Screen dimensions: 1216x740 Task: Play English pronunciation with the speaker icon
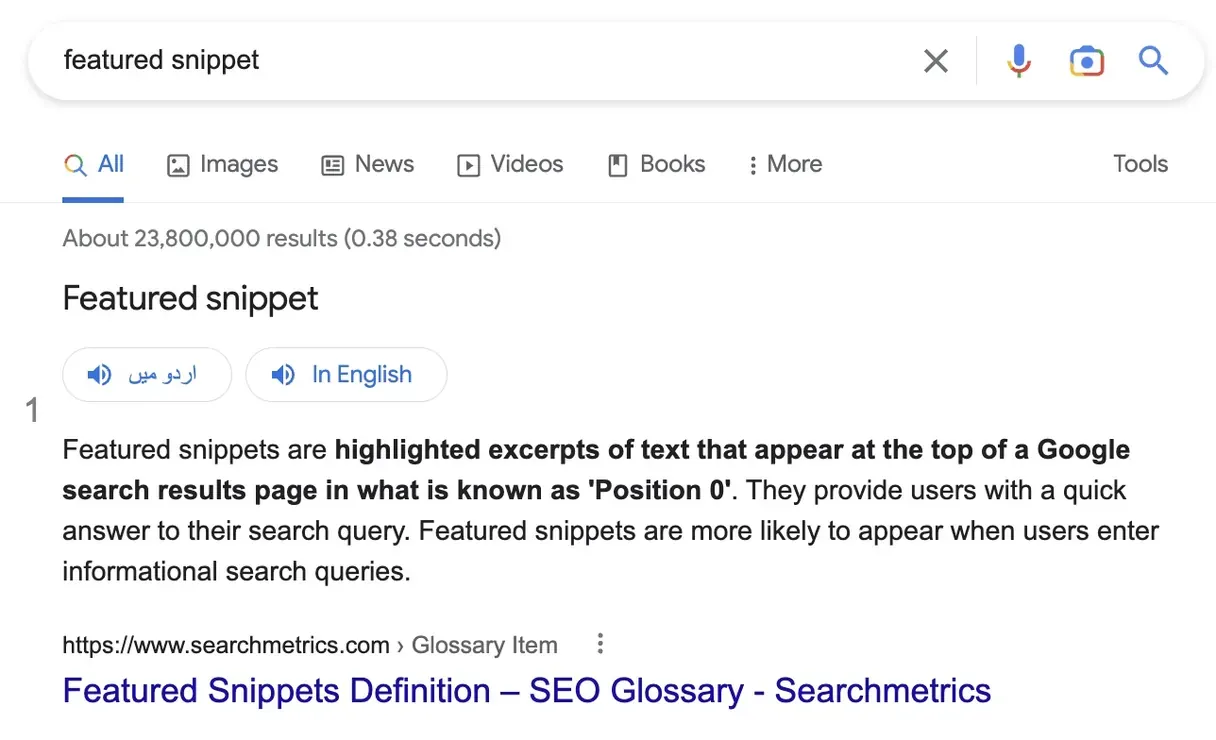click(283, 374)
